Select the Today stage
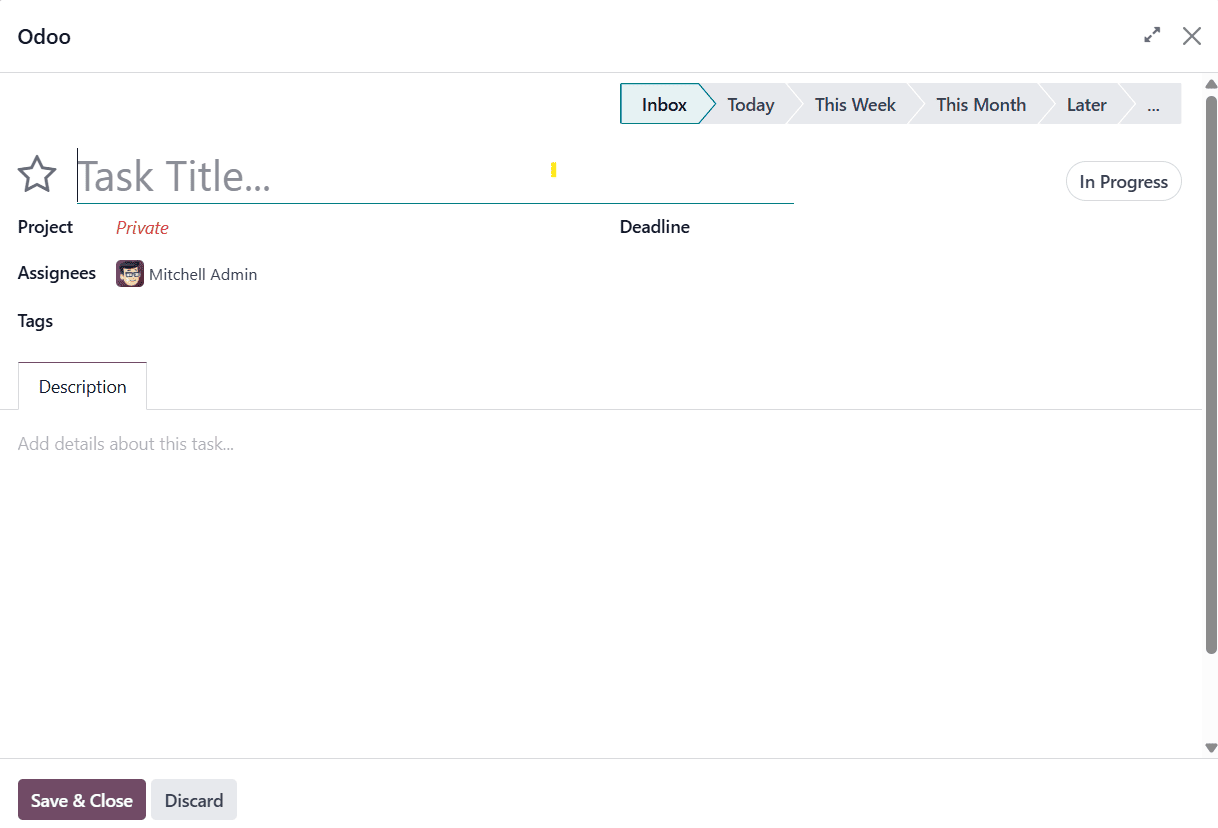 750,104
